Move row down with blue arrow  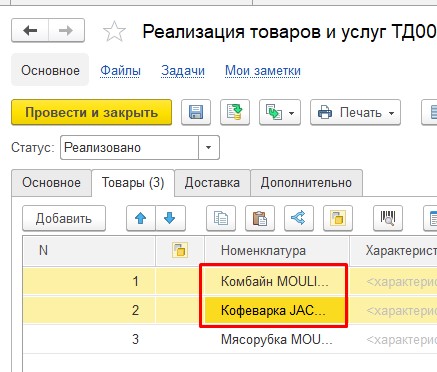pyautogui.click(x=170, y=218)
